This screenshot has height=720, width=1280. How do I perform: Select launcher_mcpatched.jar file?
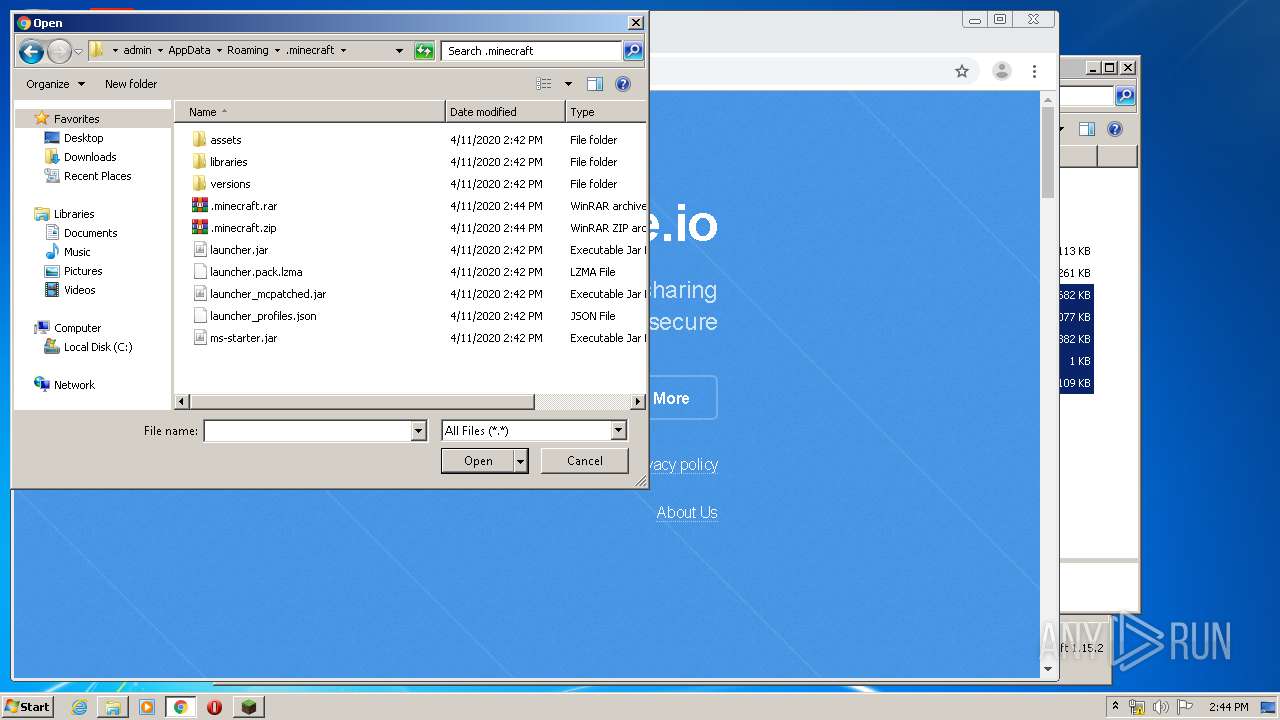(x=268, y=294)
